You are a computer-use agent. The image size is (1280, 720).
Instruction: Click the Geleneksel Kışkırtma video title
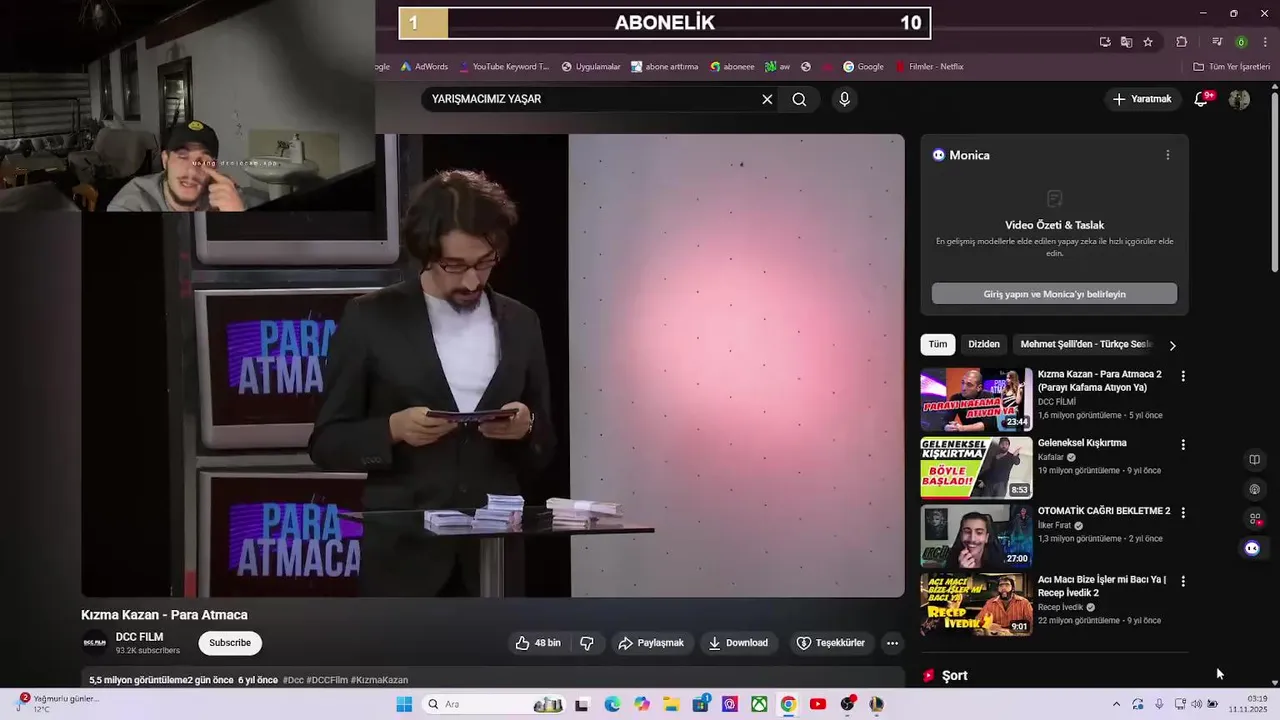1082,443
